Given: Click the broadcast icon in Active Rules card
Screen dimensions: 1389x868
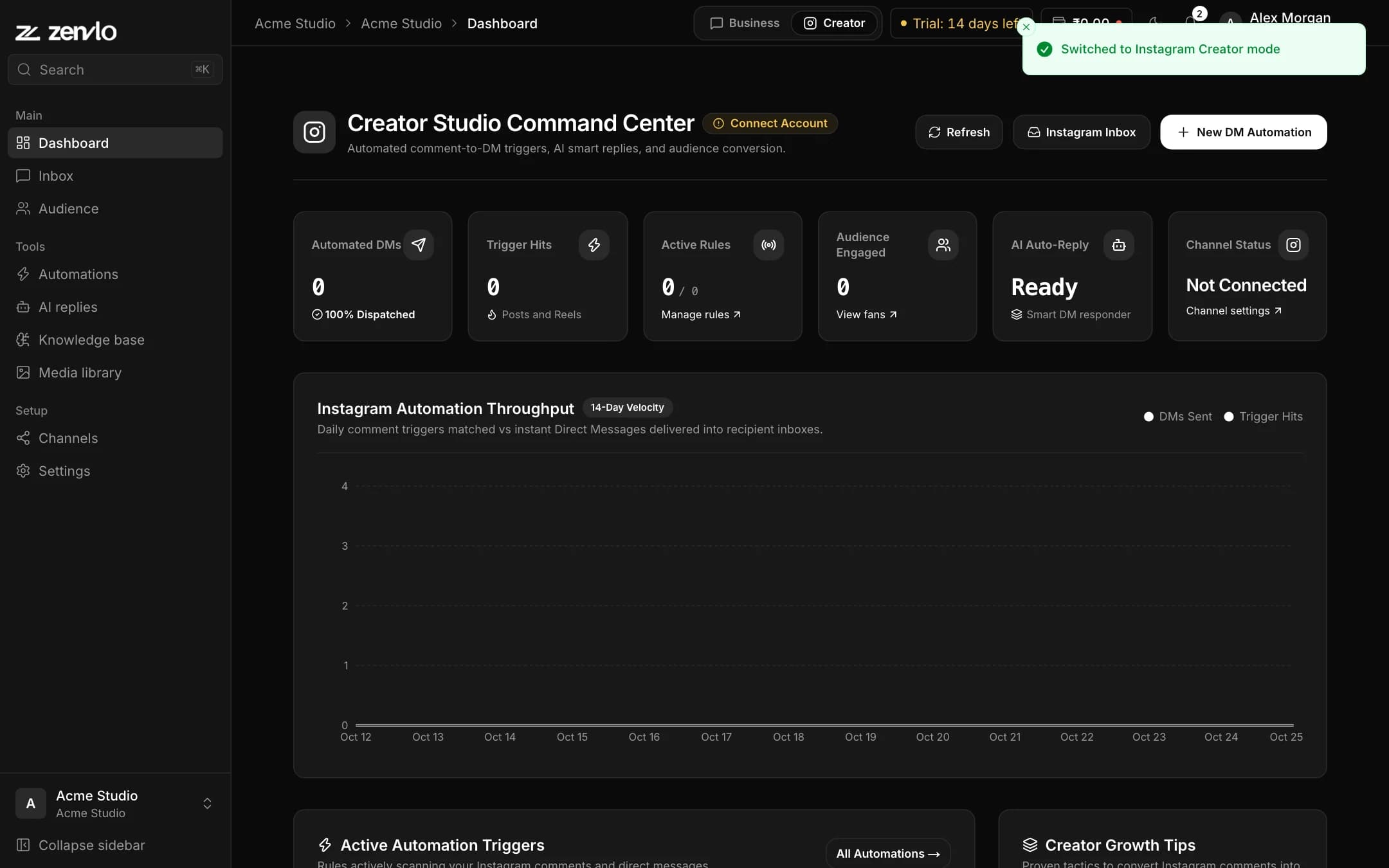Looking at the screenshot, I should [x=768, y=245].
